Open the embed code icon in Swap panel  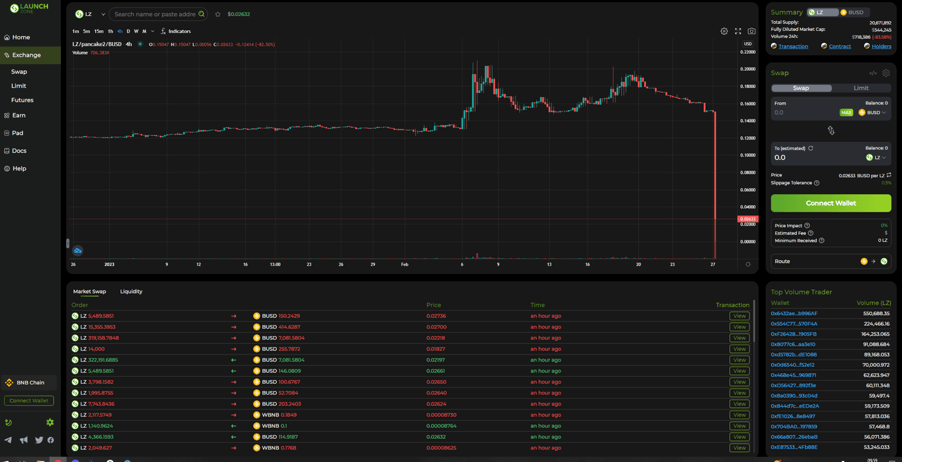tap(873, 73)
